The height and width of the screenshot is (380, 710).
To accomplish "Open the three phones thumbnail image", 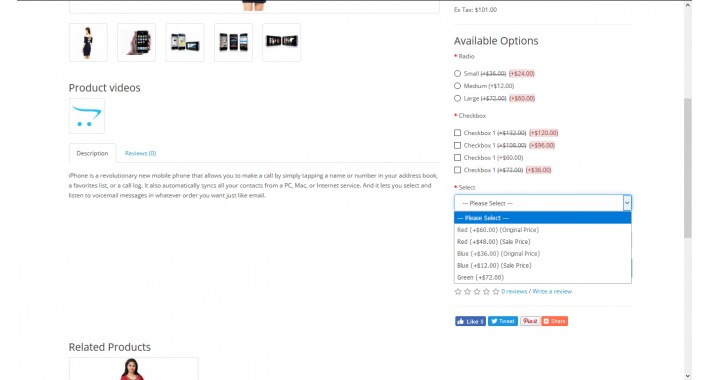I will 233,43.
